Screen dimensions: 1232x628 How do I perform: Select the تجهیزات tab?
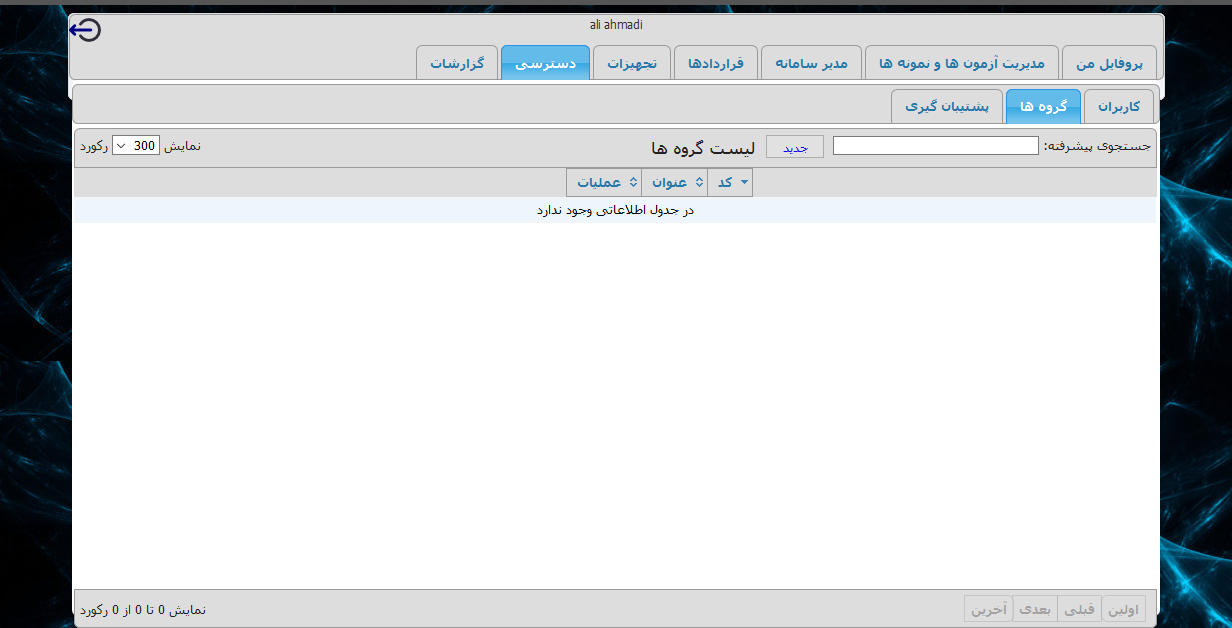632,63
